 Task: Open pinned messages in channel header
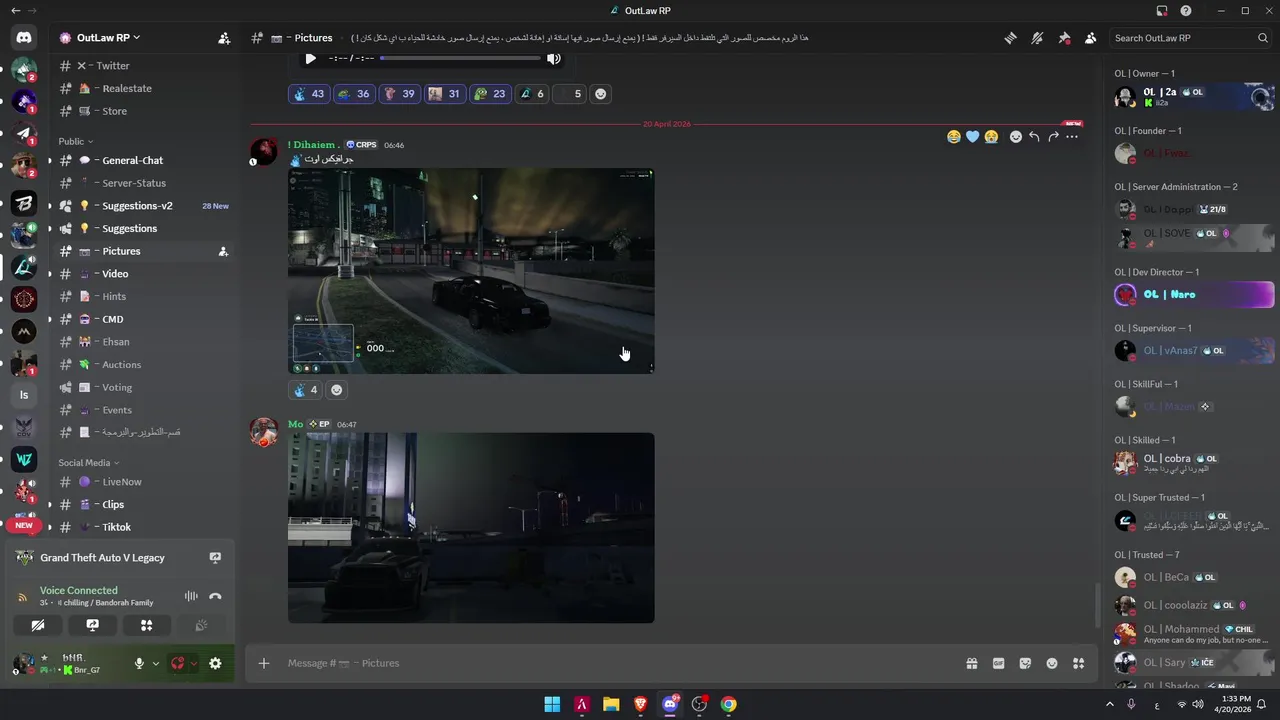(x=1064, y=38)
